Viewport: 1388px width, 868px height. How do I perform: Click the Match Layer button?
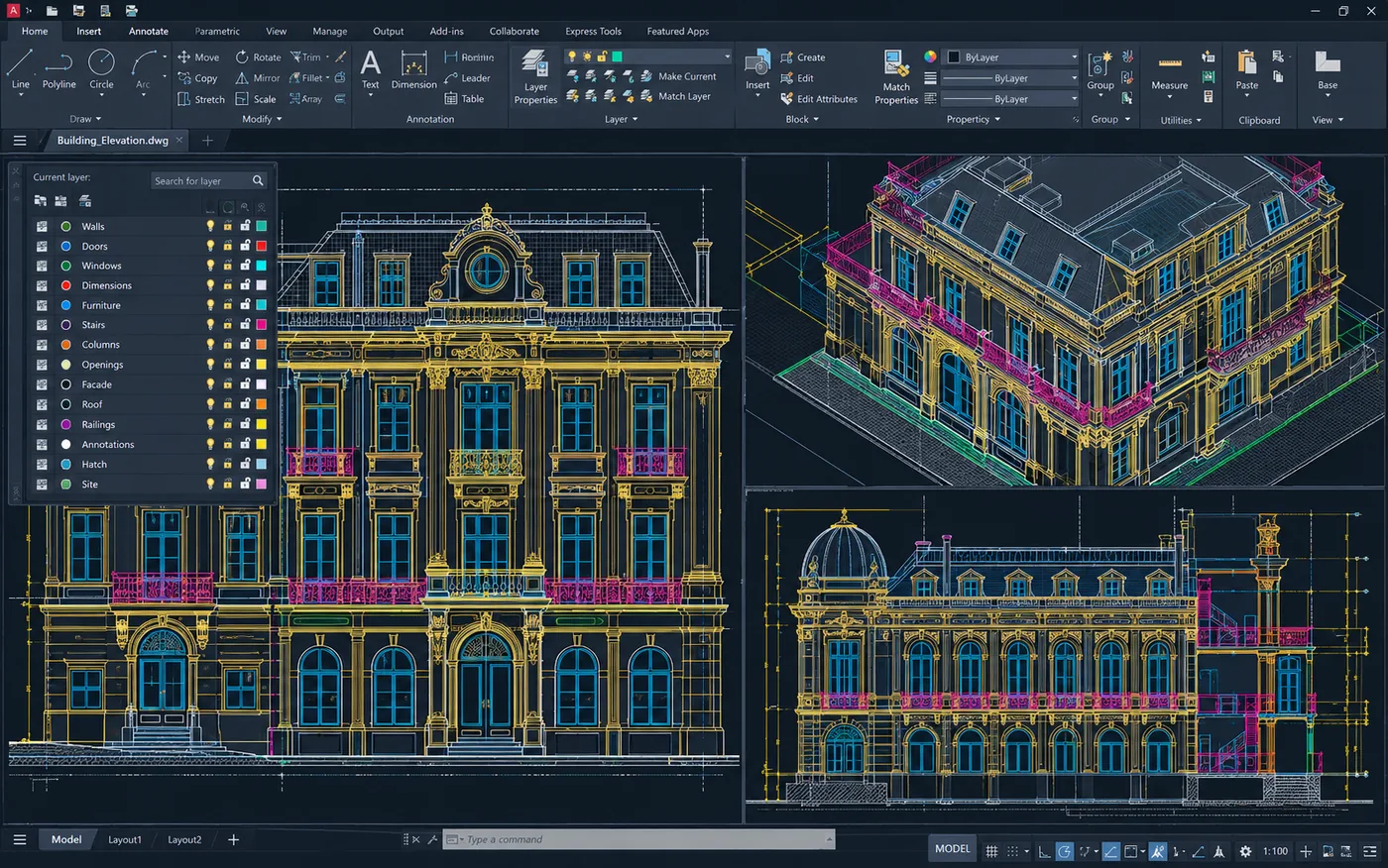click(x=675, y=96)
